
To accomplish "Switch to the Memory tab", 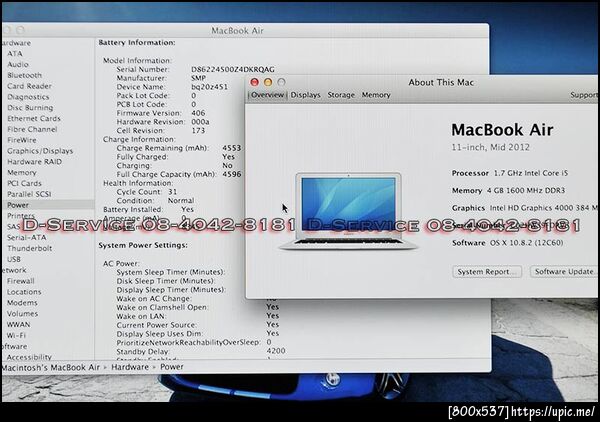I will click(x=376, y=95).
